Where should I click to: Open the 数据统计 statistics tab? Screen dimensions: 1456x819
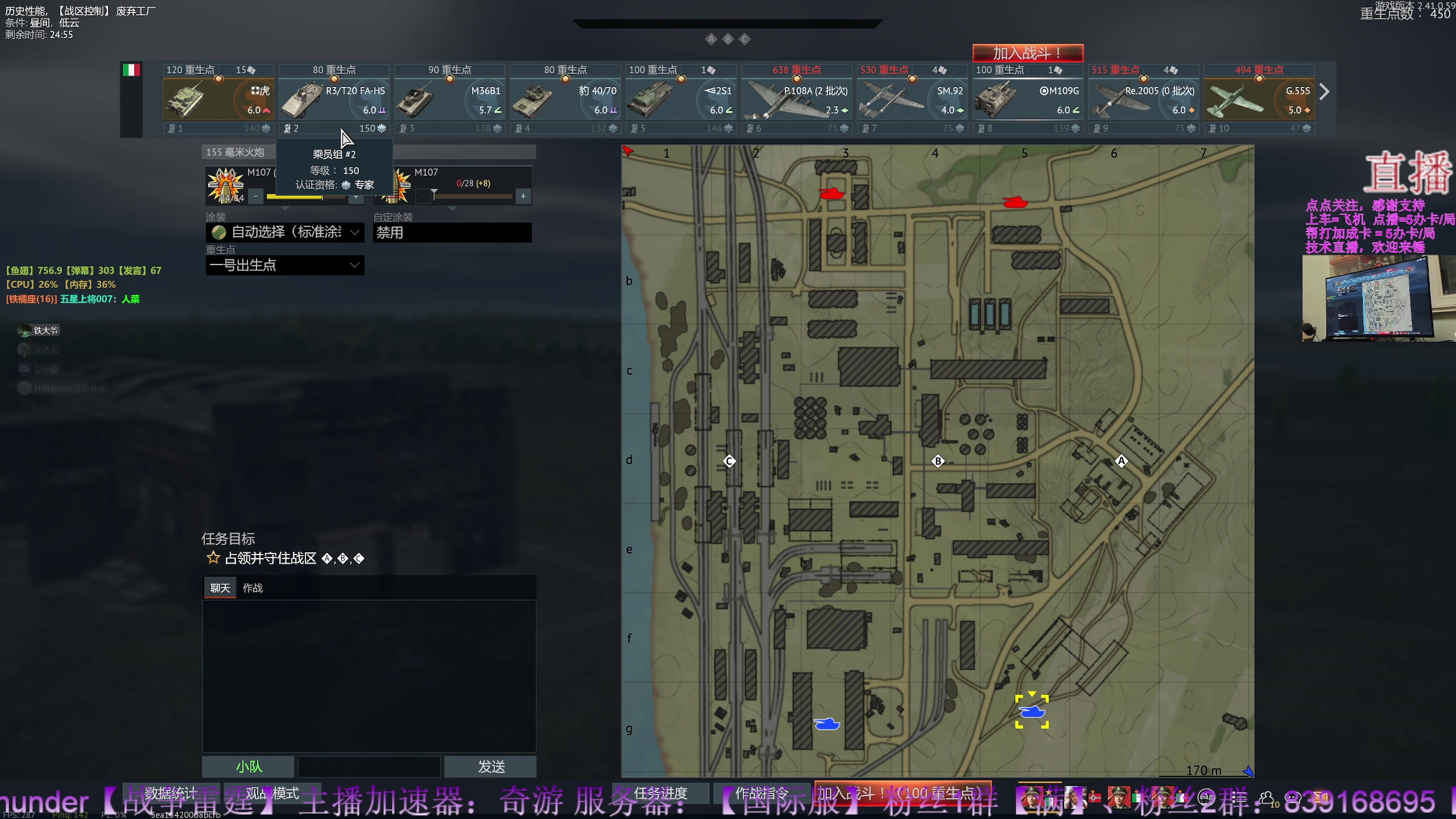click(171, 793)
